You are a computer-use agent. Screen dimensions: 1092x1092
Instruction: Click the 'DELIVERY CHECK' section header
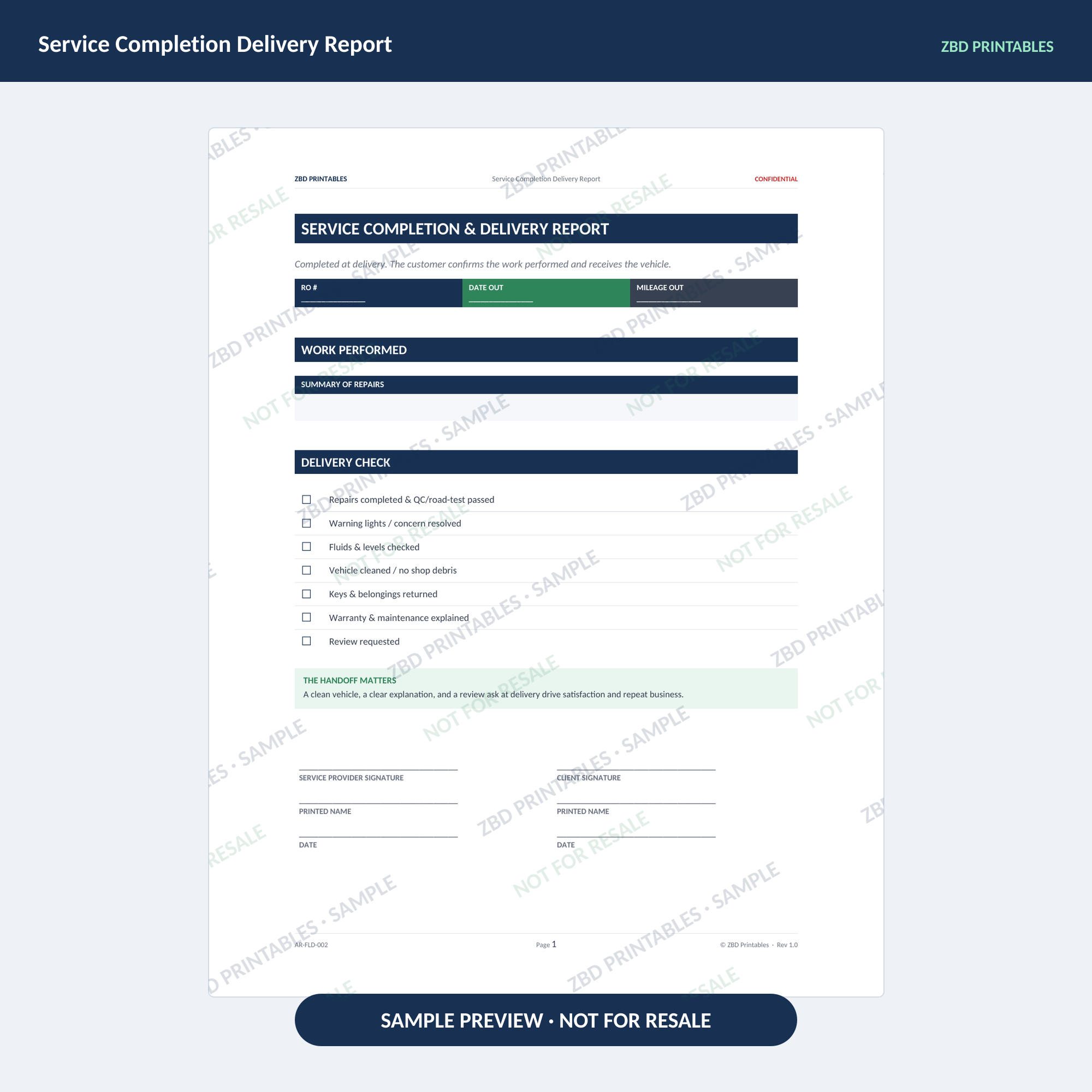pyautogui.click(x=546, y=462)
